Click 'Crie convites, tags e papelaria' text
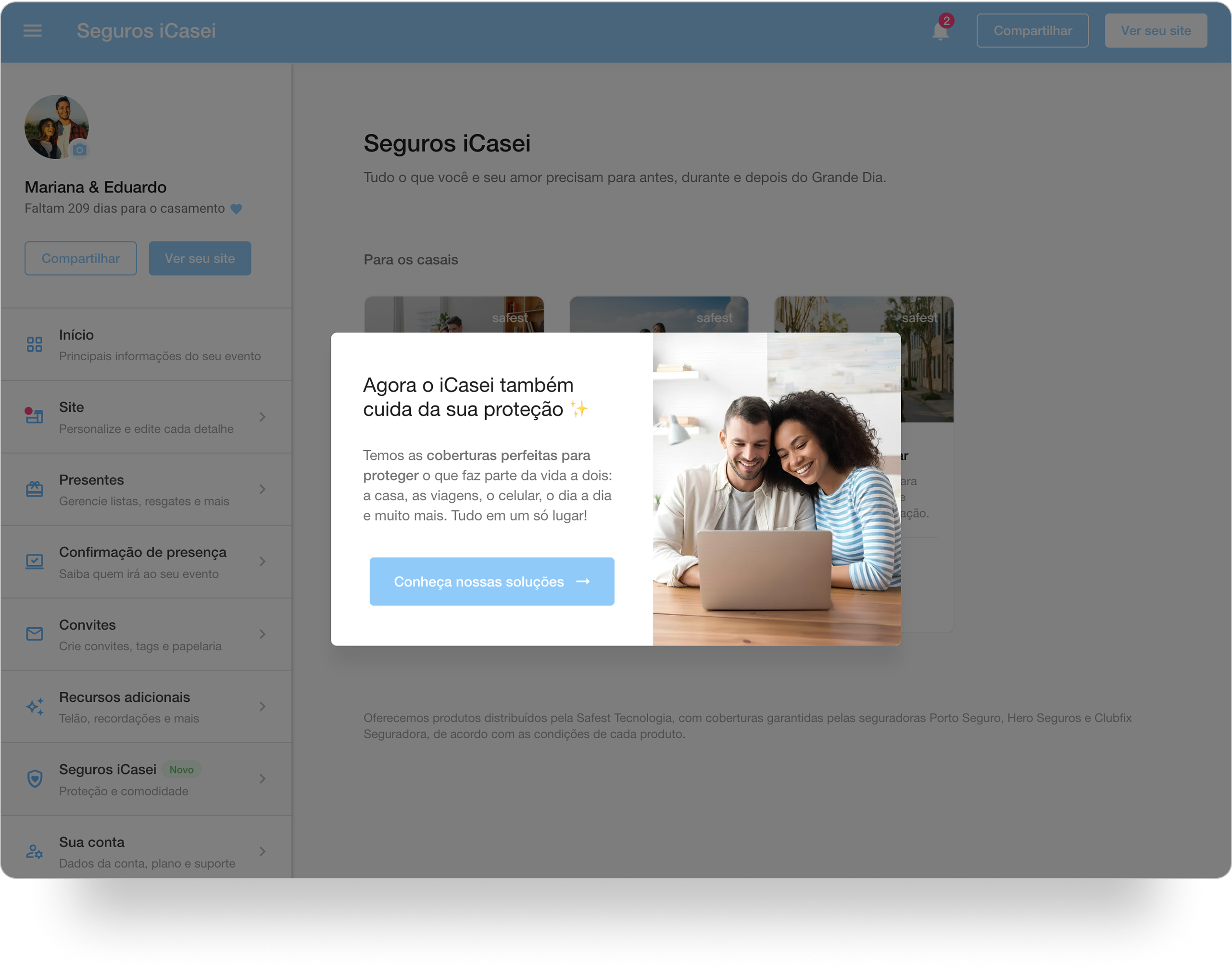The height and width of the screenshot is (975, 1232). (140, 647)
